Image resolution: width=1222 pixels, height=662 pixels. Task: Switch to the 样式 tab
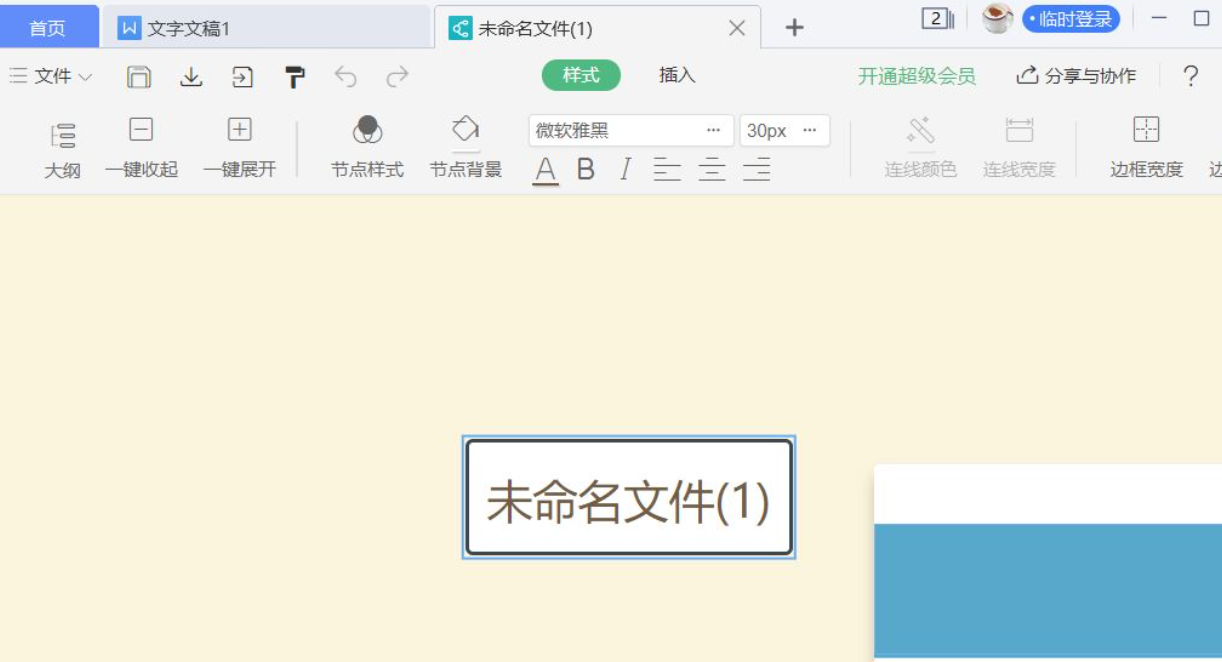[x=581, y=75]
